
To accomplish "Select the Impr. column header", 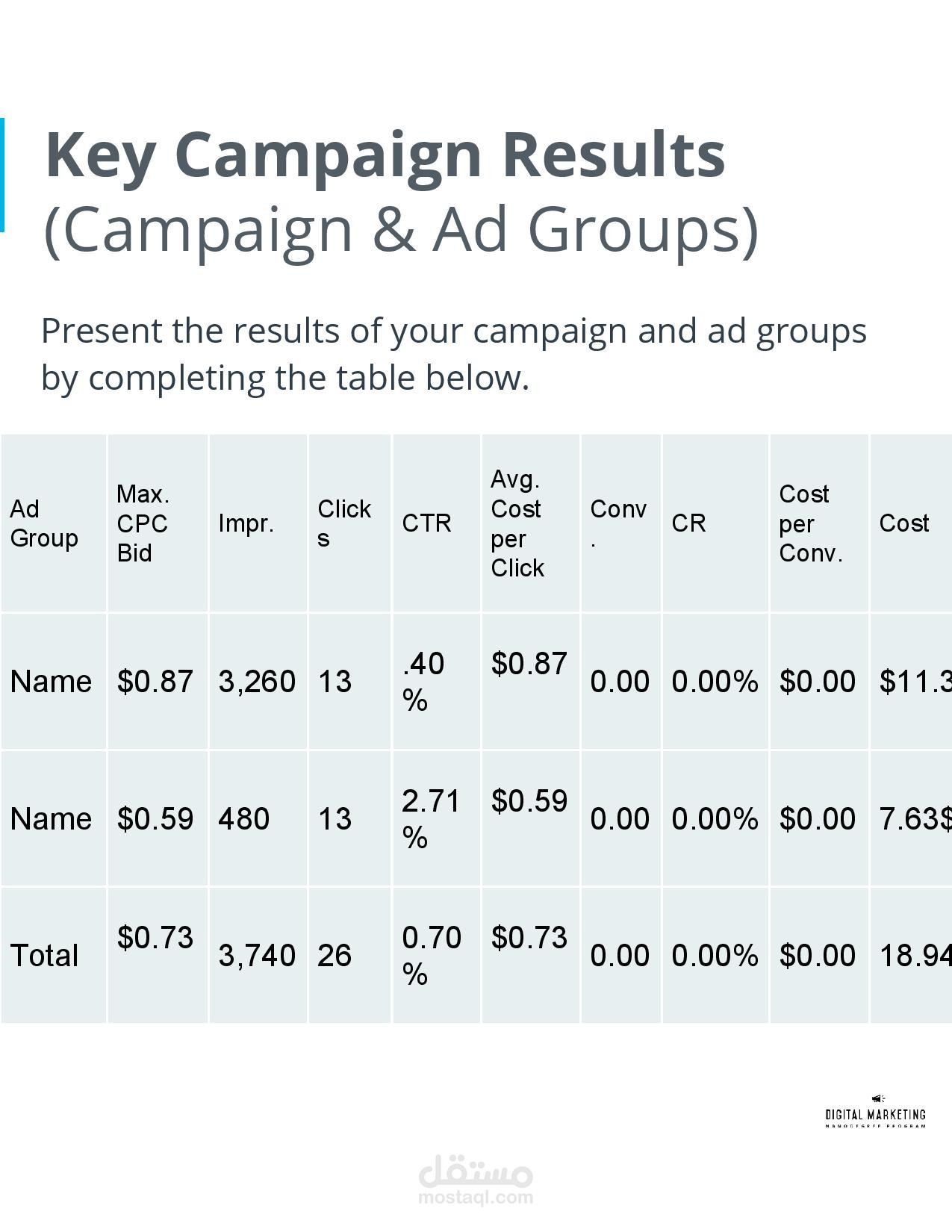I will pos(246,523).
